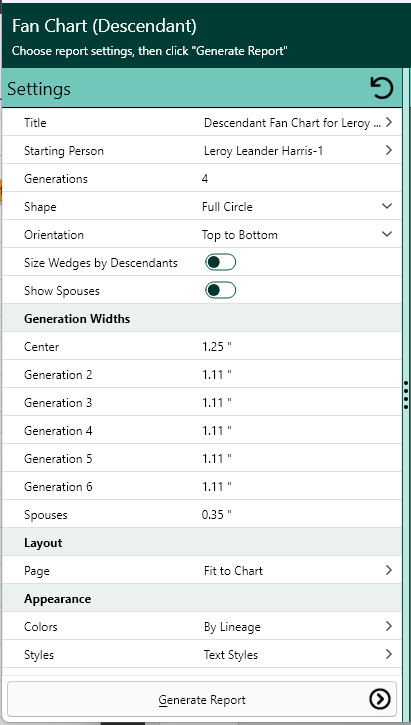Select the Full Circle shape value

(227, 206)
